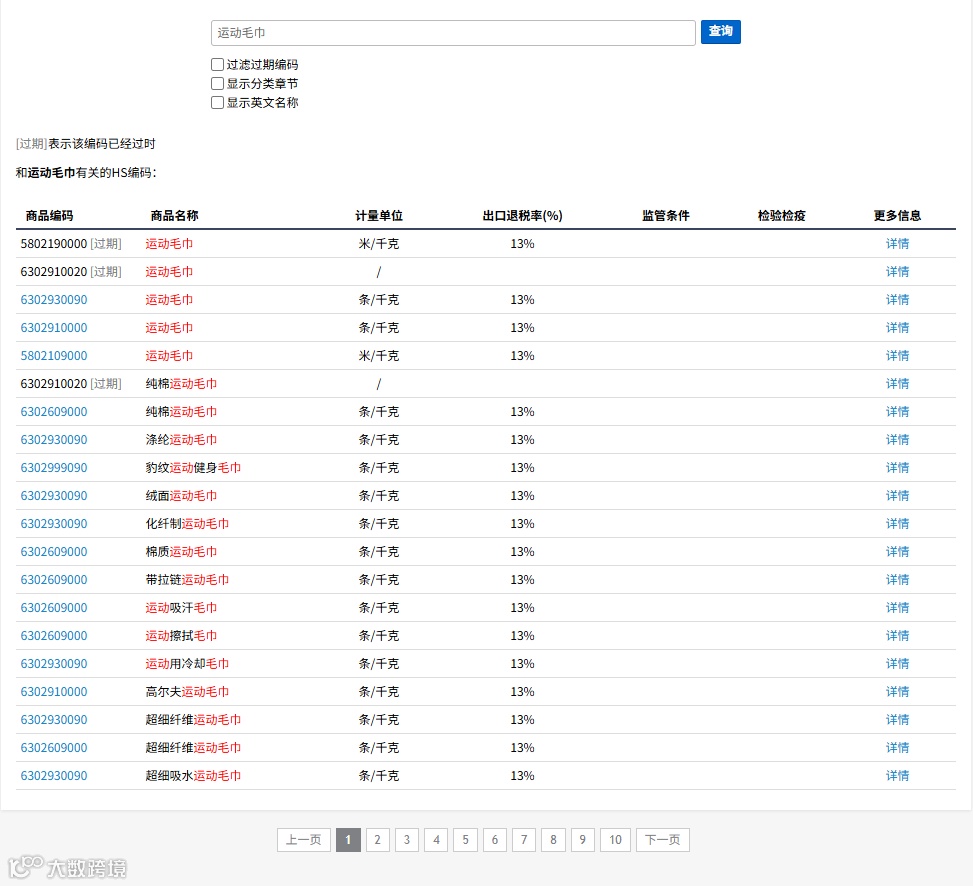Open 详情 for 豹纹运动健身毛巾 row

[897, 468]
